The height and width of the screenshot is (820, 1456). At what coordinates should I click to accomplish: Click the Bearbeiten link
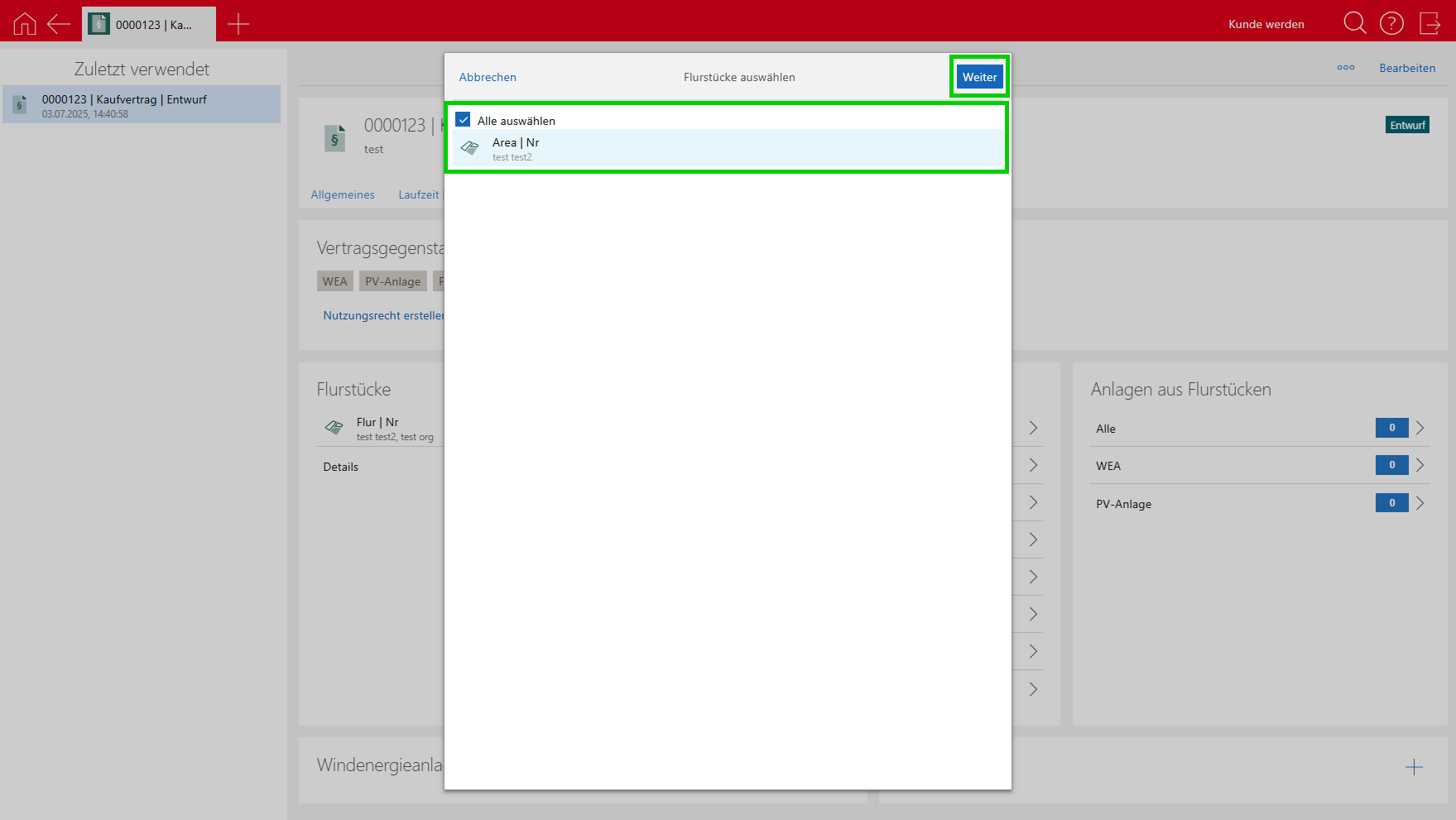tap(1406, 68)
